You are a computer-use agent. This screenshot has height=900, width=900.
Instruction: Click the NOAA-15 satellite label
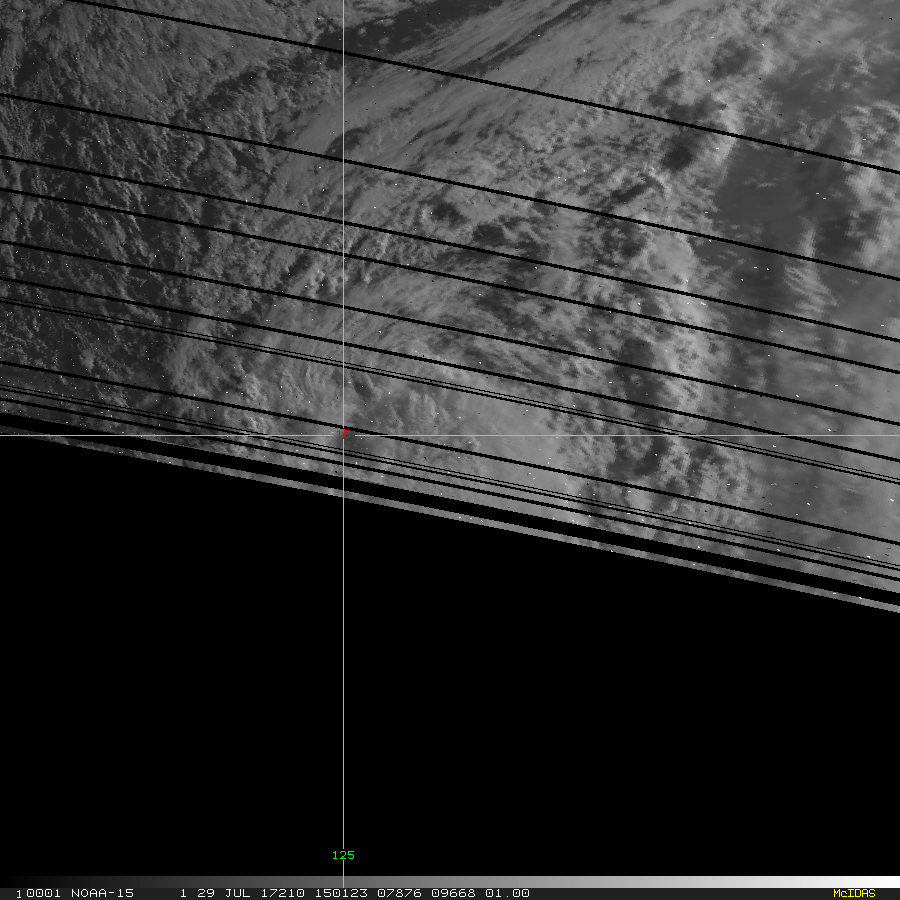coord(102,893)
